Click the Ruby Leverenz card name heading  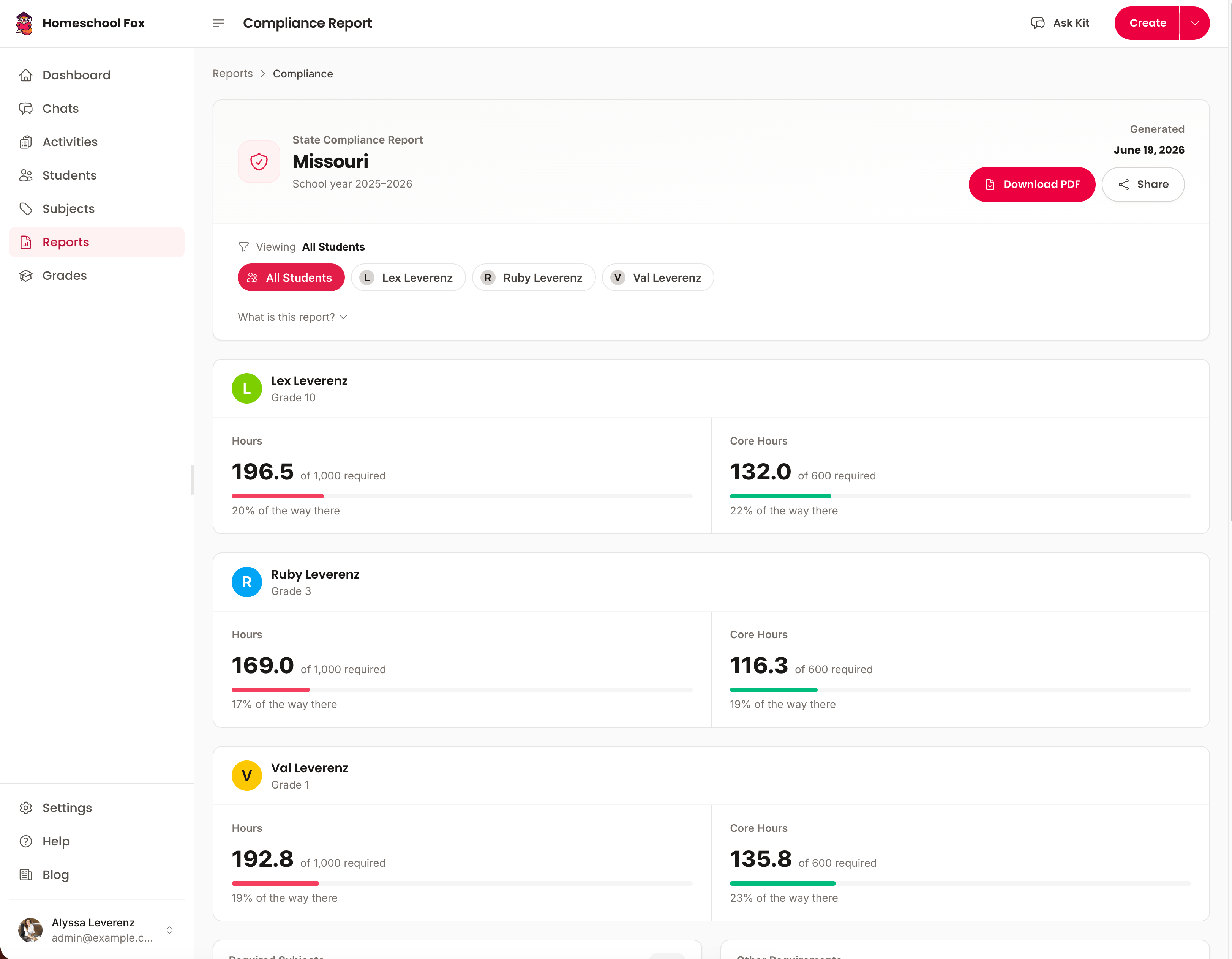click(315, 574)
